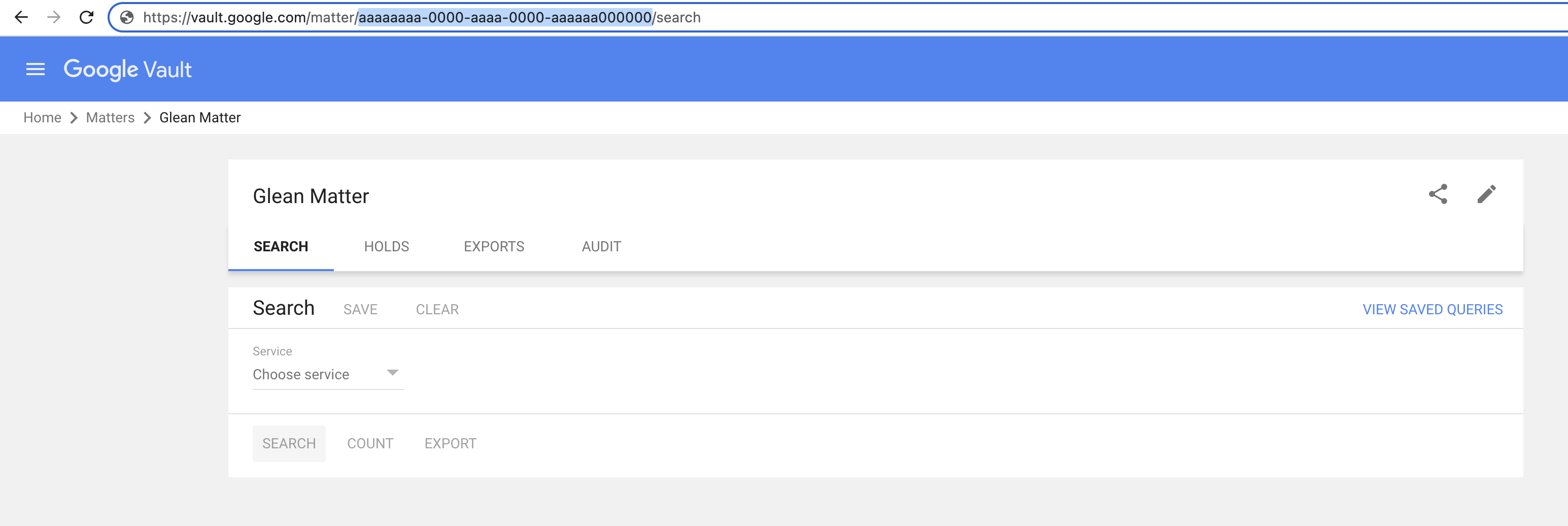This screenshot has width=1568, height=526.
Task: Navigate to Matters breadcrumb
Action: [110, 117]
